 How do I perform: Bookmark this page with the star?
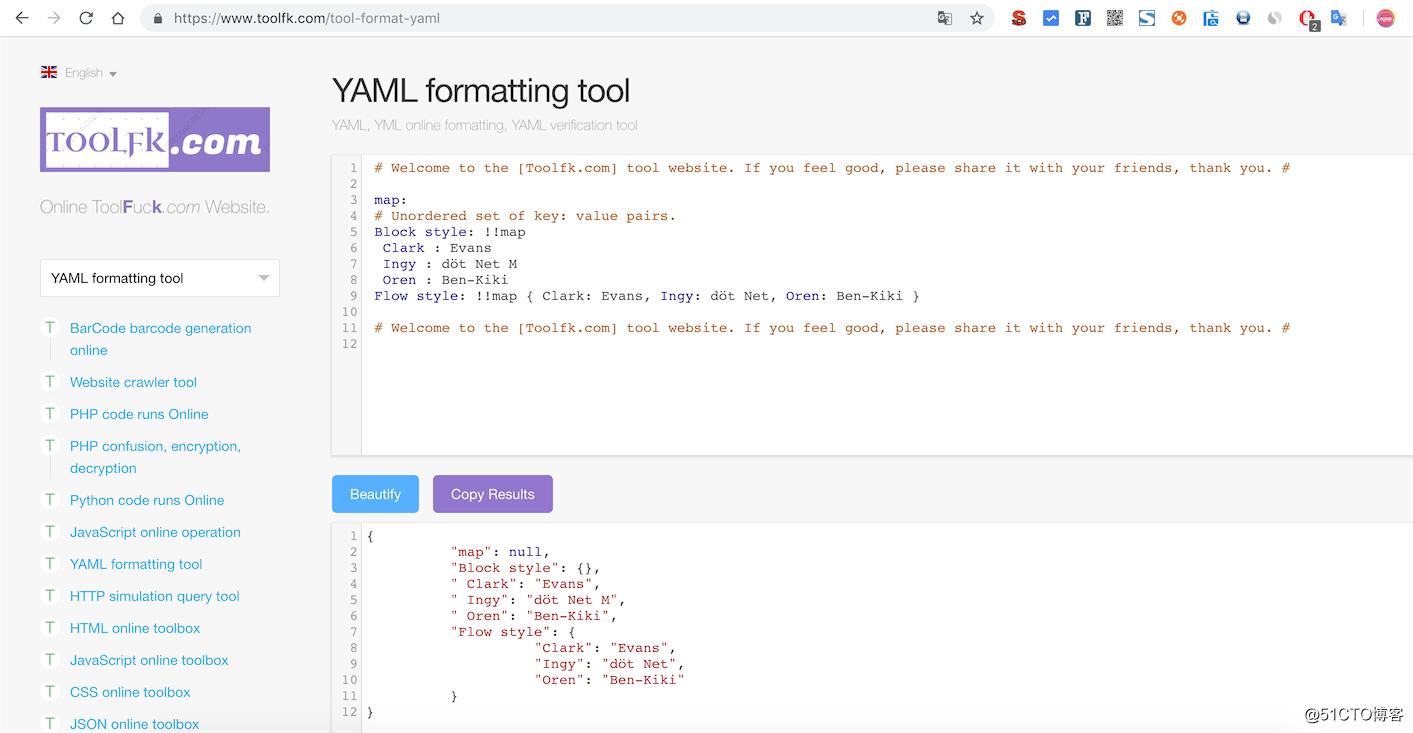(977, 18)
